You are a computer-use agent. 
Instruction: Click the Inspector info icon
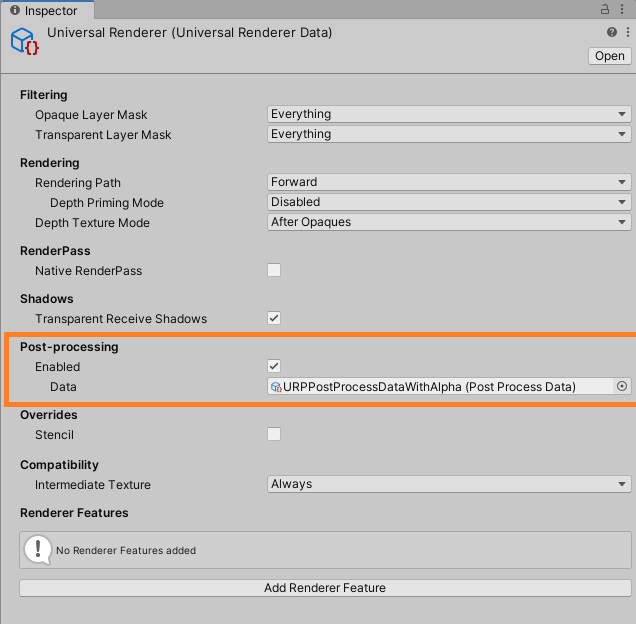coord(15,10)
